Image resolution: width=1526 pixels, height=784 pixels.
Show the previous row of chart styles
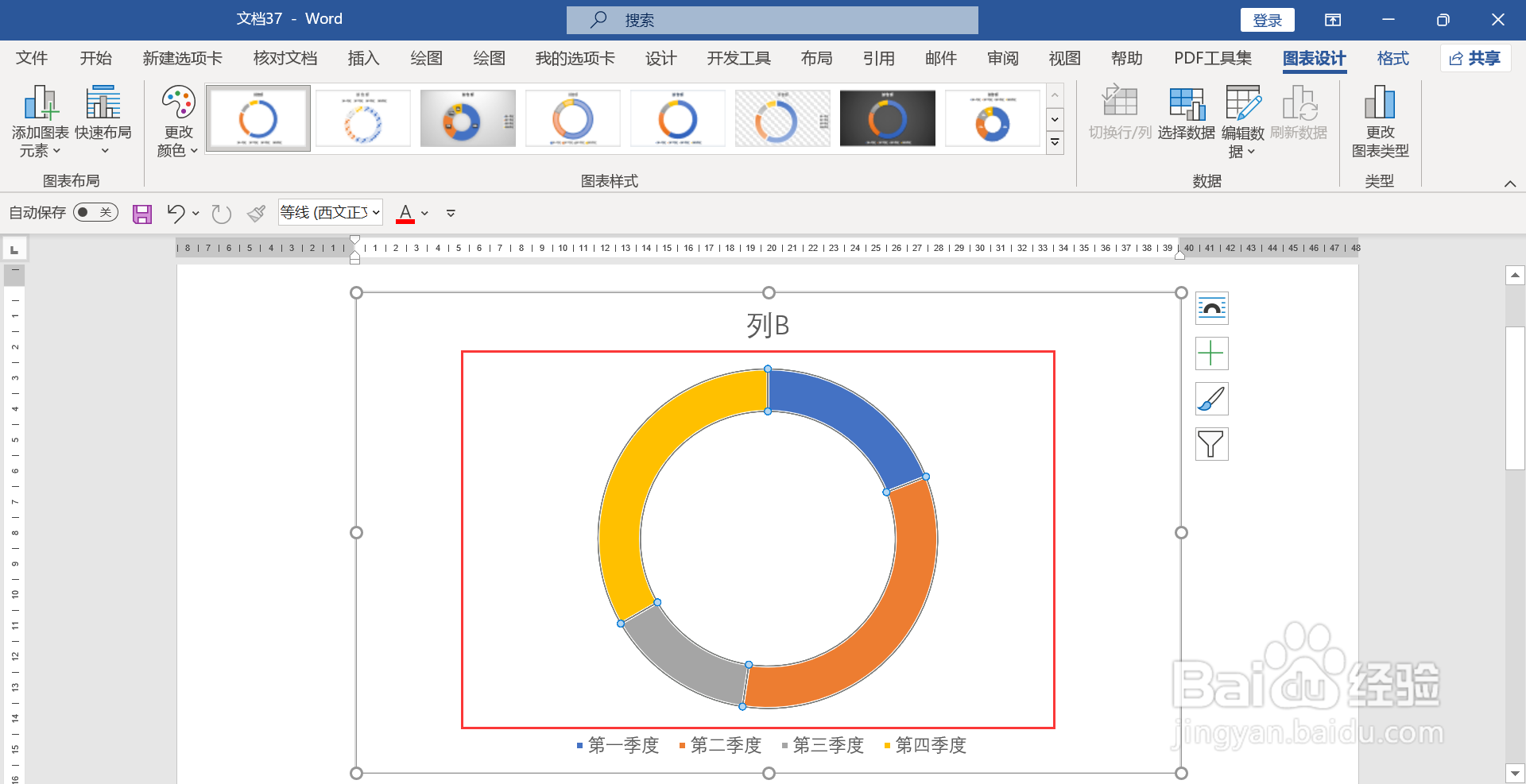point(1055,95)
